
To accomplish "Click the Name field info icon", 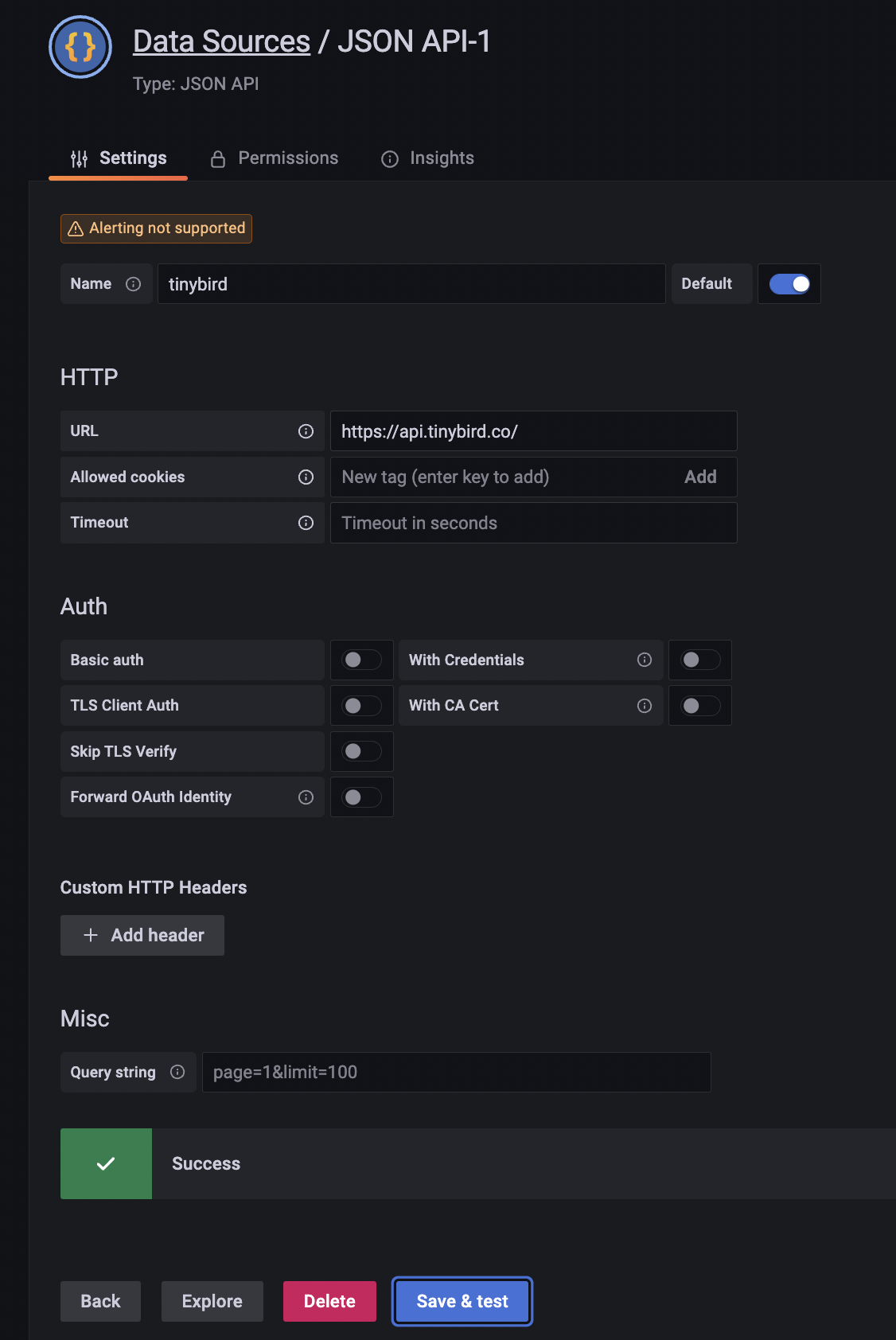I will pos(134,284).
